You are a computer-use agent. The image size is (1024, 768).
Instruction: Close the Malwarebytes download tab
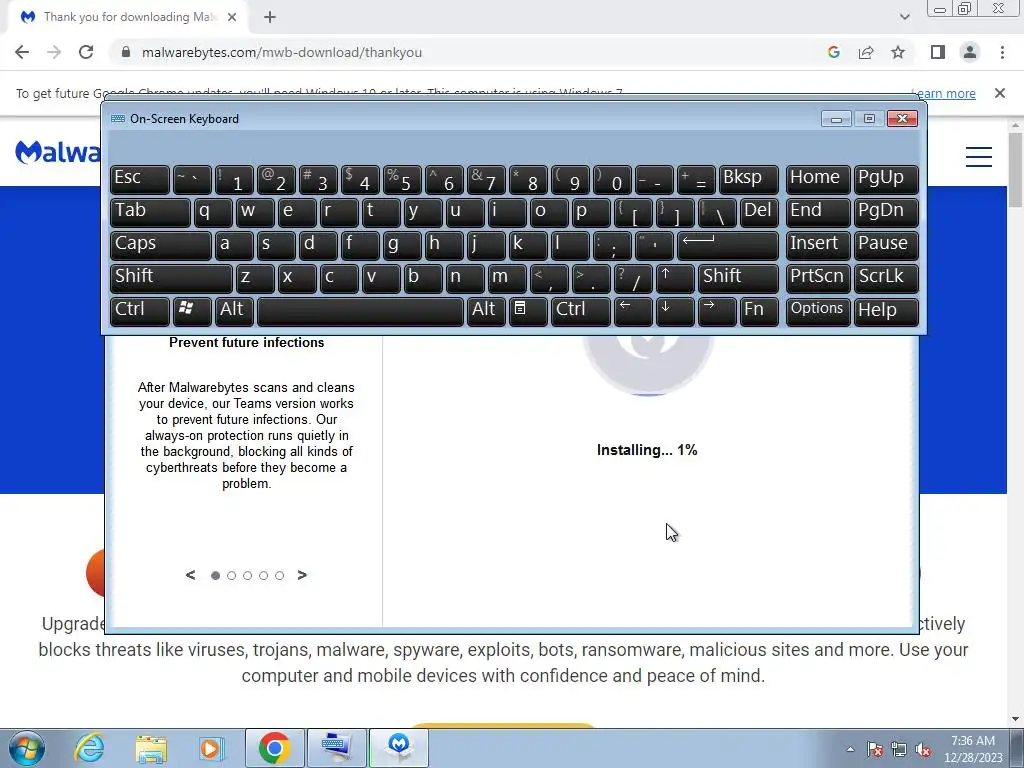(x=232, y=17)
